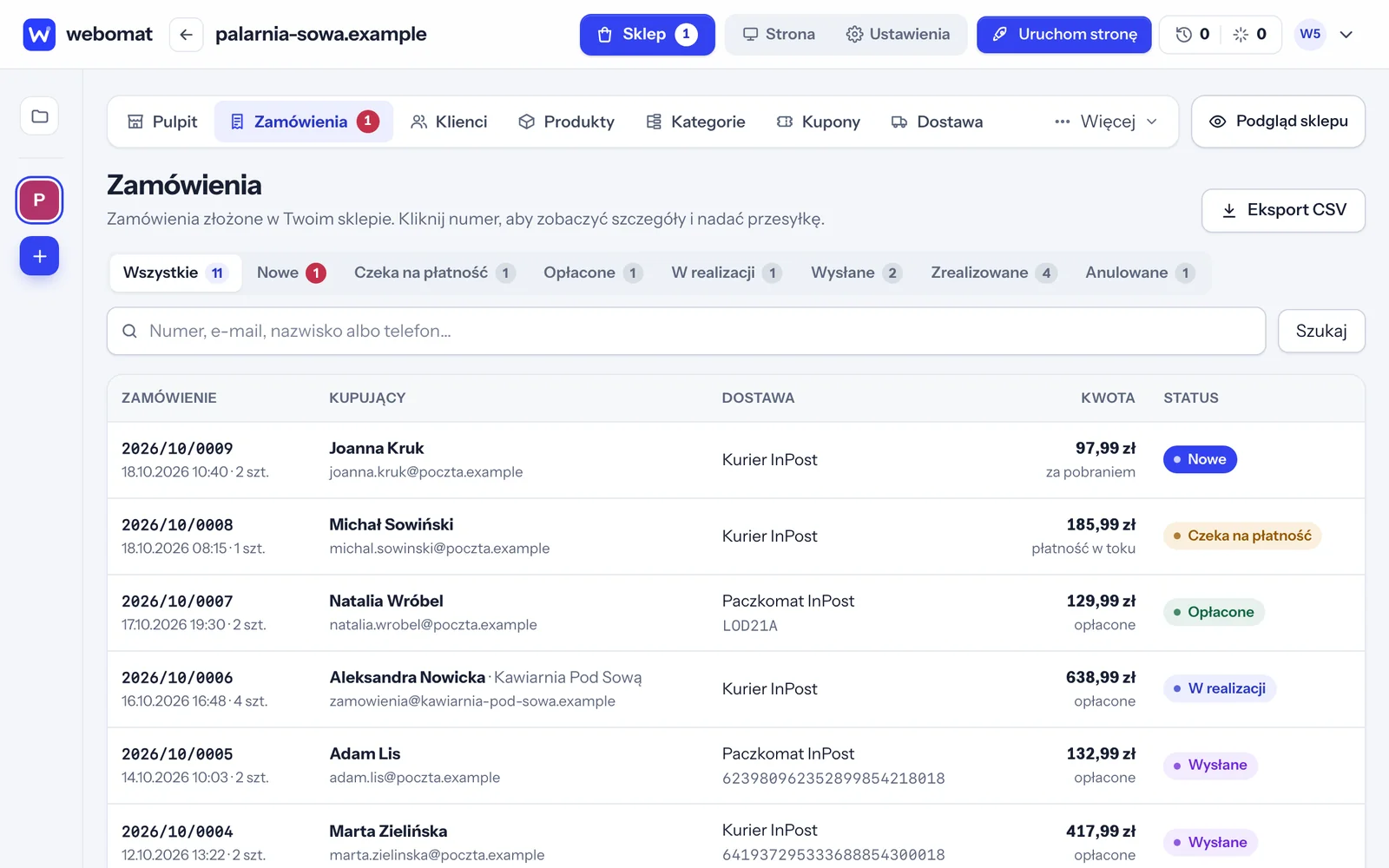Open order 2026/10/0006
The image size is (1389, 868).
click(x=177, y=678)
